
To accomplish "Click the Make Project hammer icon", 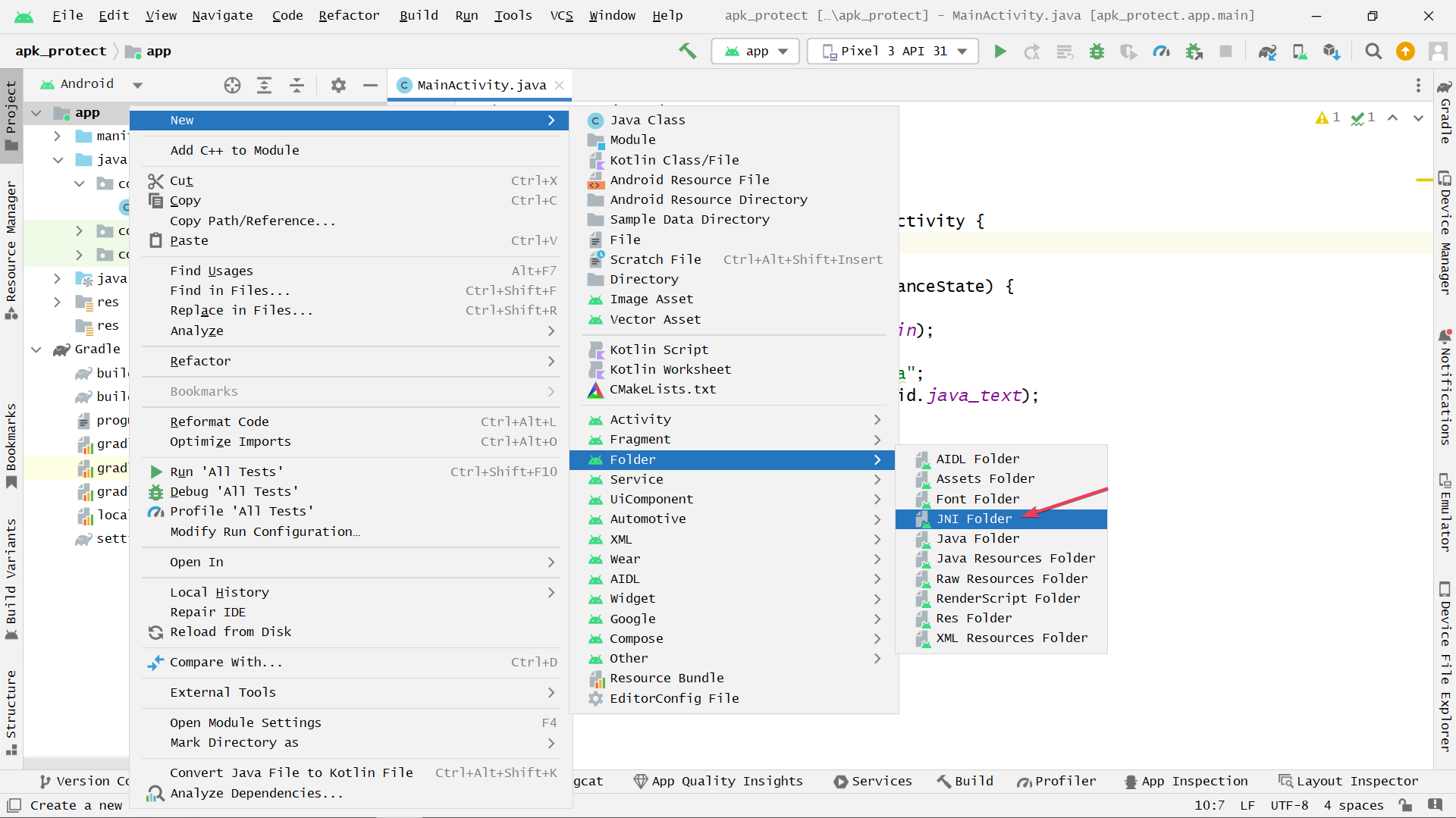I will [x=688, y=51].
